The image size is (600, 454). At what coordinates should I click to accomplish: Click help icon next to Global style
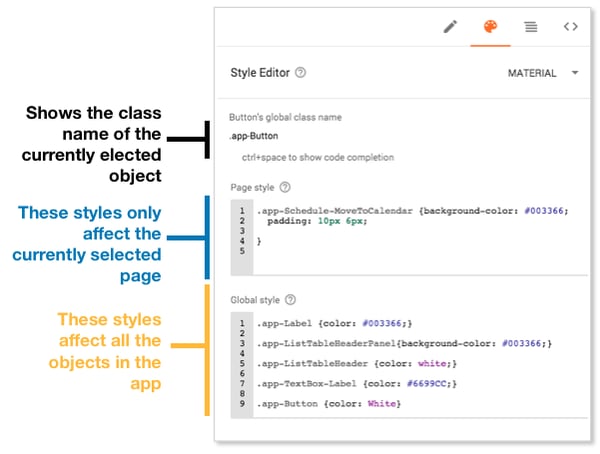(290, 299)
